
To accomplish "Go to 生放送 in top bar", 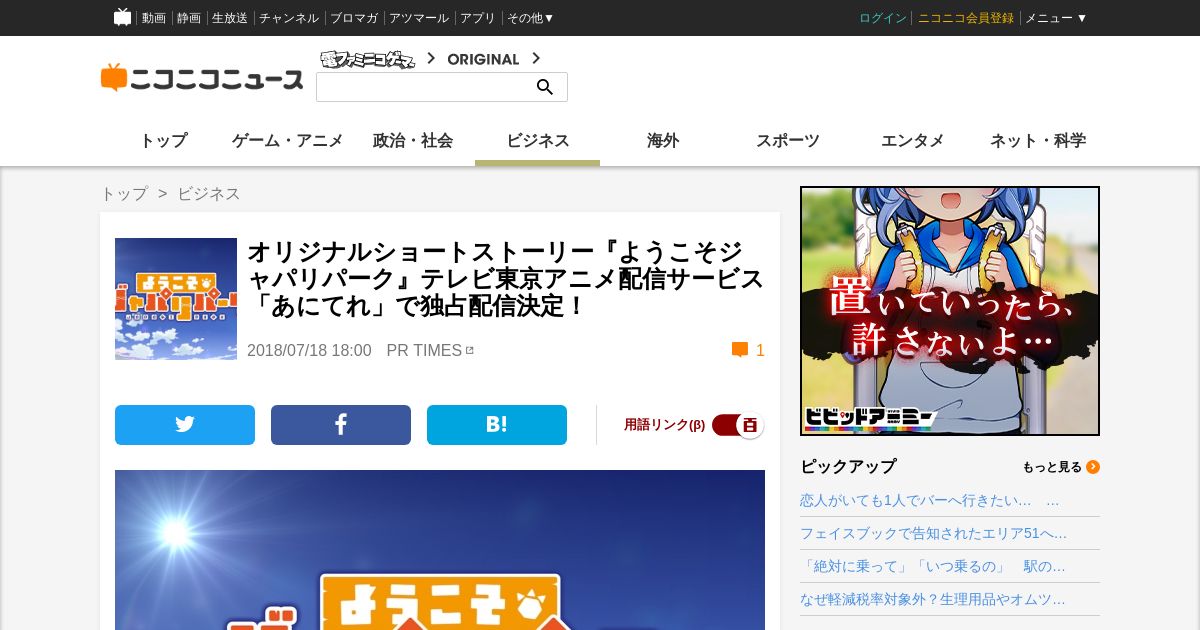I will (x=230, y=18).
